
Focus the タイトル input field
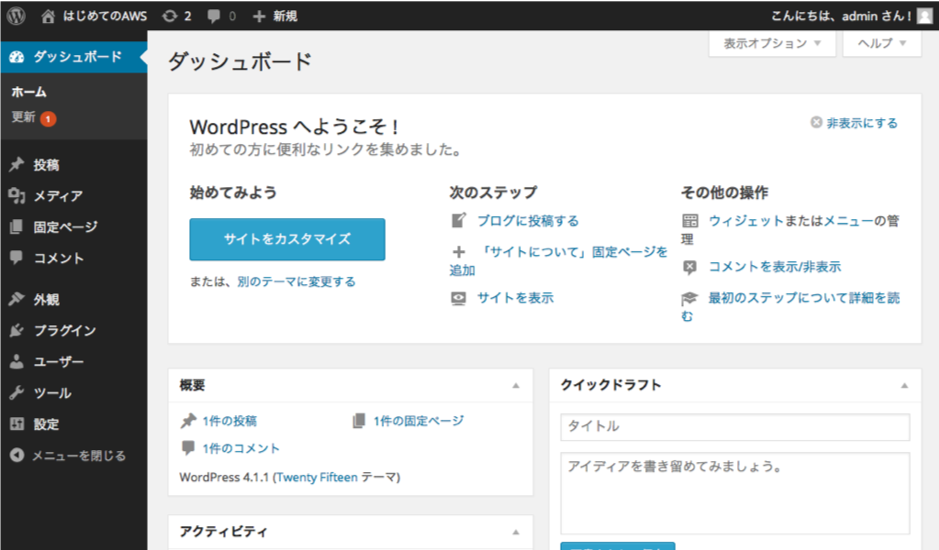735,427
